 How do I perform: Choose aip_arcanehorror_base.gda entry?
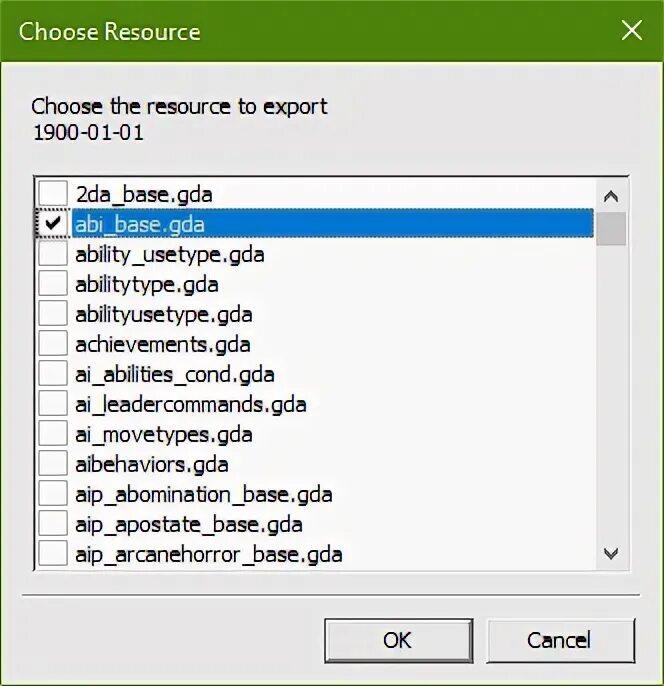point(209,555)
